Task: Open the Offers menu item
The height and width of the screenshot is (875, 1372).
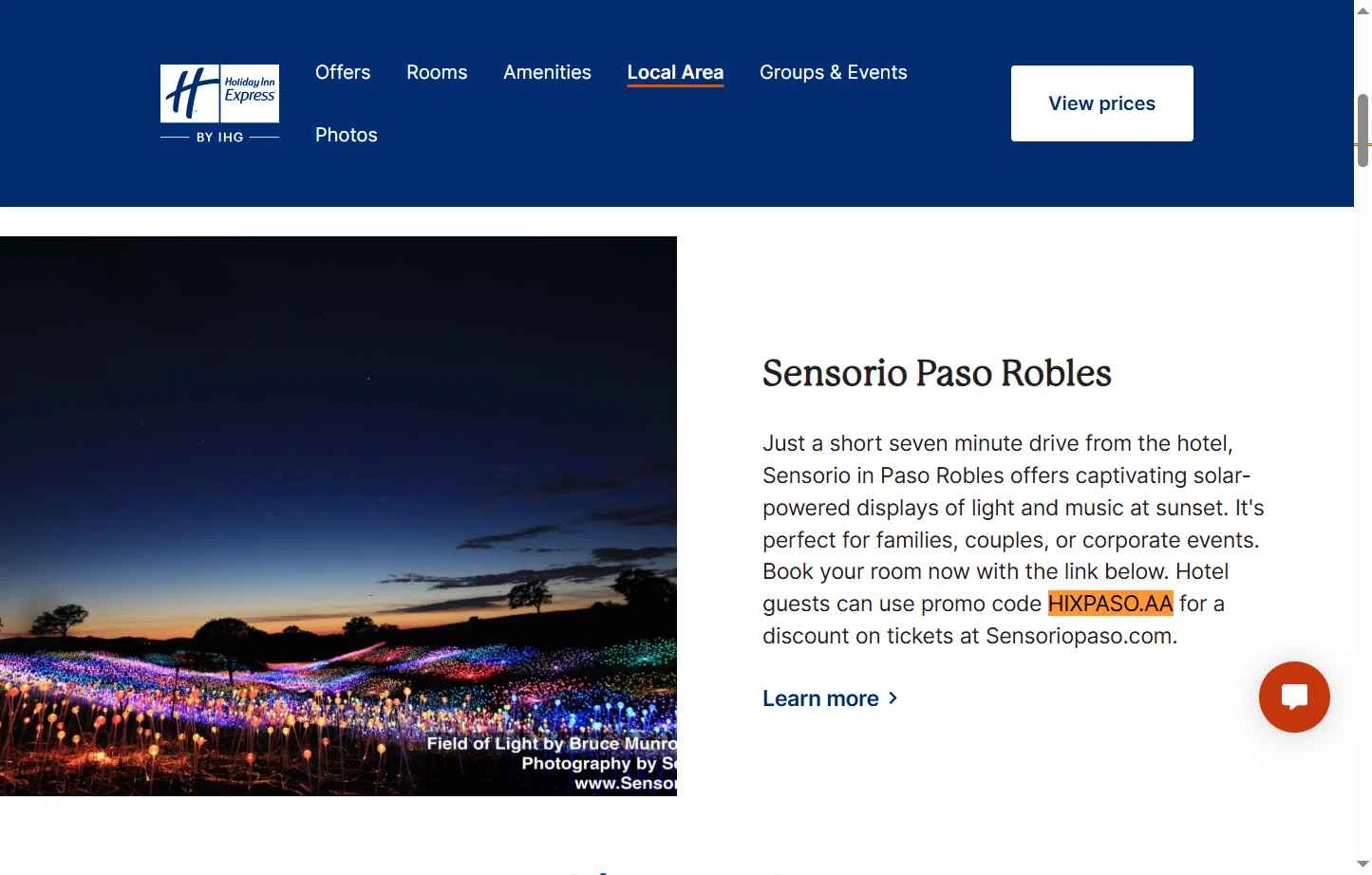Action: tap(343, 72)
